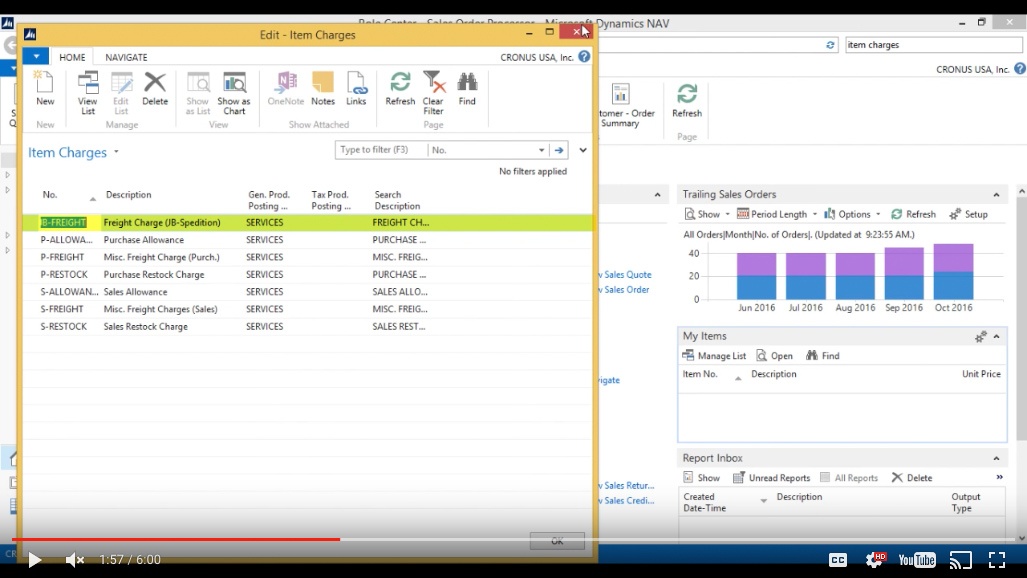The height and width of the screenshot is (578, 1027).
Task: Switch to the HOME ribbon tab
Action: [x=72, y=57]
